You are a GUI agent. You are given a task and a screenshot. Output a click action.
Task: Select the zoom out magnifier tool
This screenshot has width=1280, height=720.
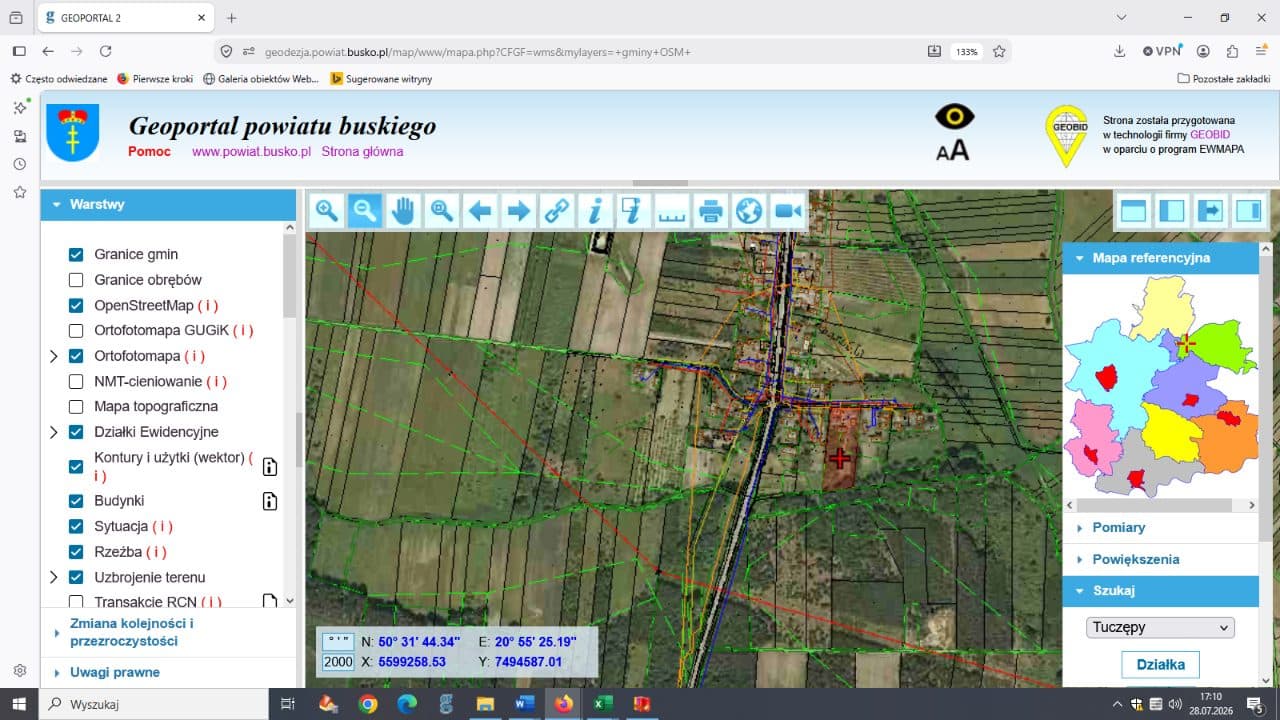[365, 210]
